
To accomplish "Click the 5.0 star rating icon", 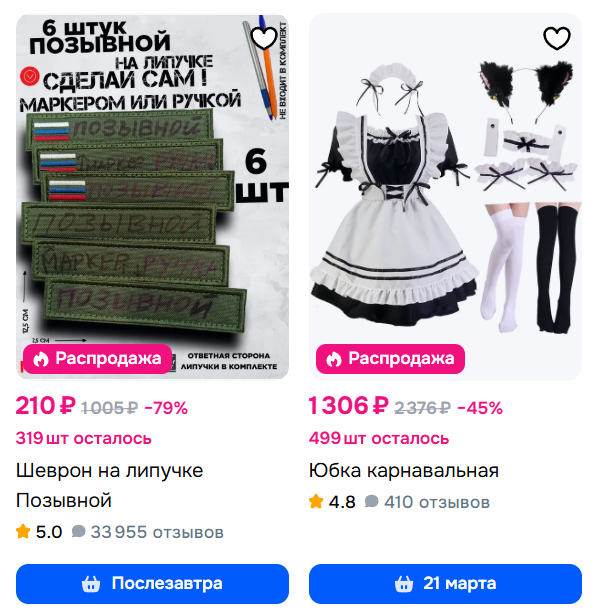I will coord(23,532).
